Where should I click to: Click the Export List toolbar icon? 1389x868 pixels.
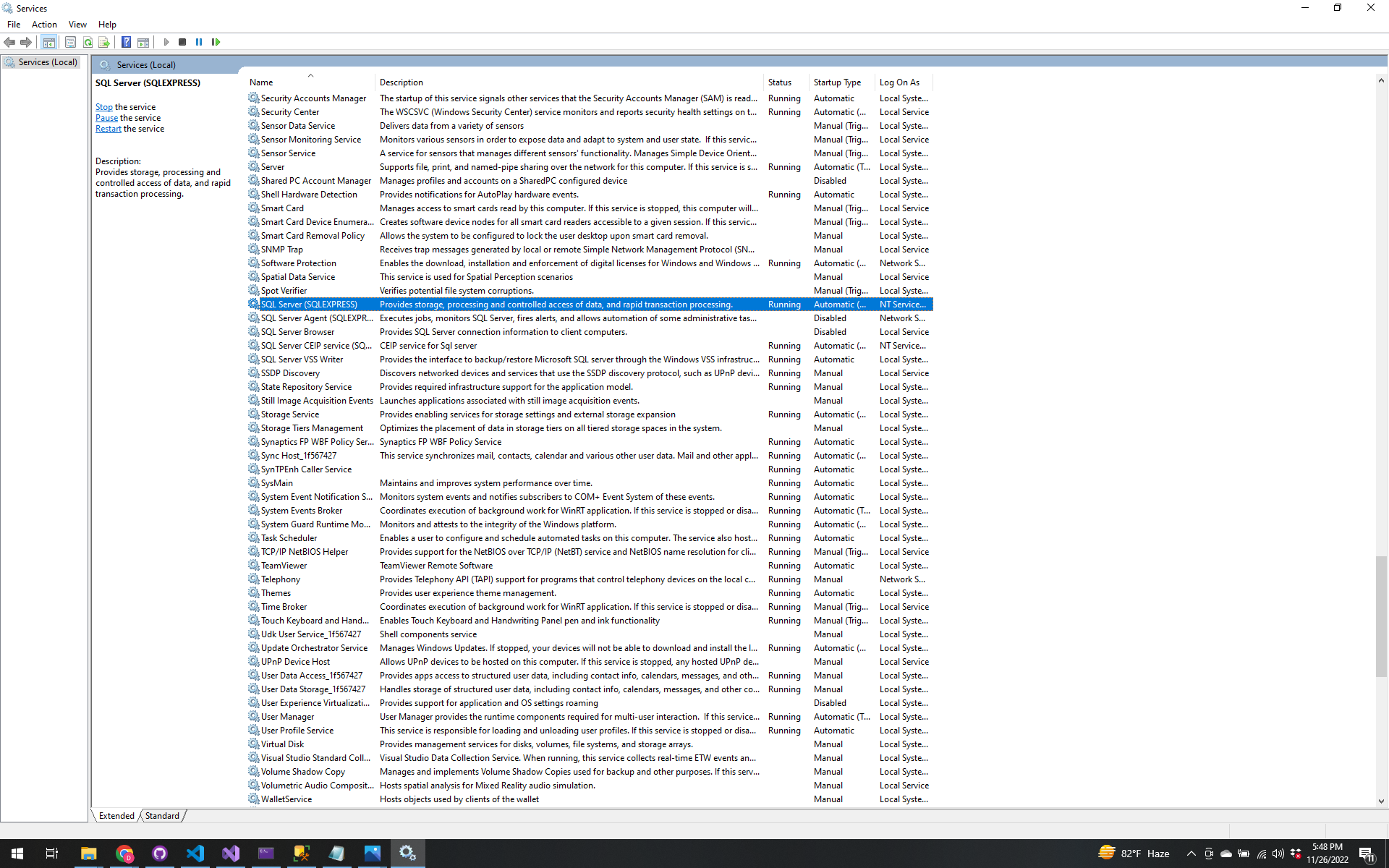104,42
